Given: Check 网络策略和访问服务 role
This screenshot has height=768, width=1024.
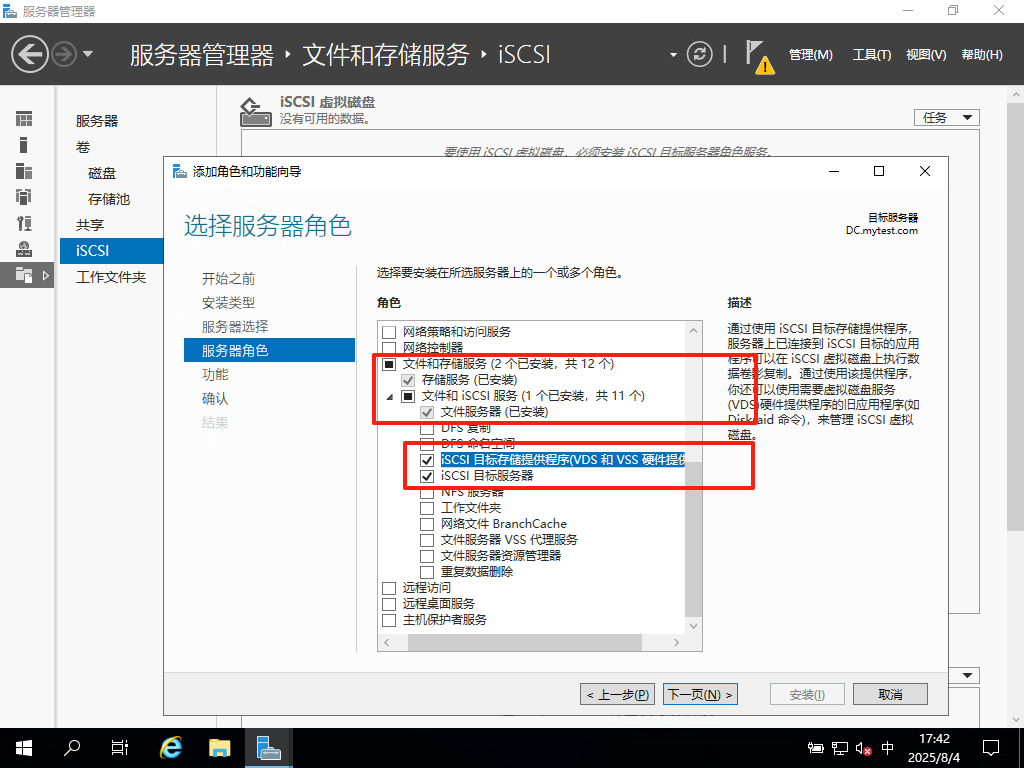Looking at the screenshot, I should point(389,332).
